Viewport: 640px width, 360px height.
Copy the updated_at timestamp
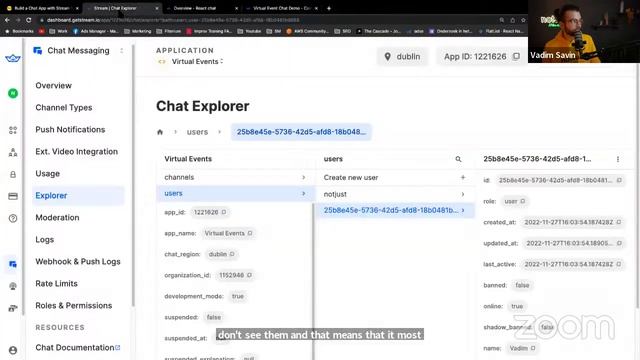pyautogui.click(x=619, y=243)
